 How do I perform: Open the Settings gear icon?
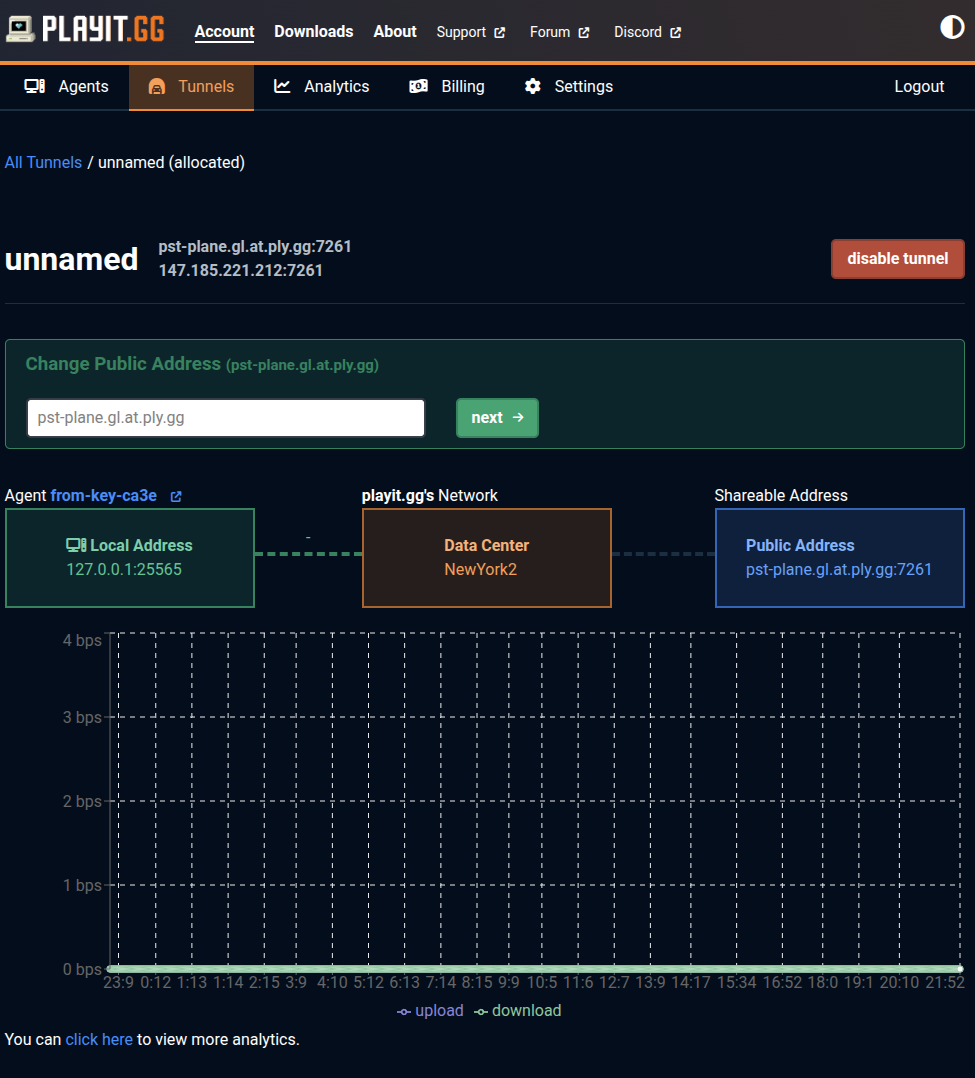click(533, 86)
